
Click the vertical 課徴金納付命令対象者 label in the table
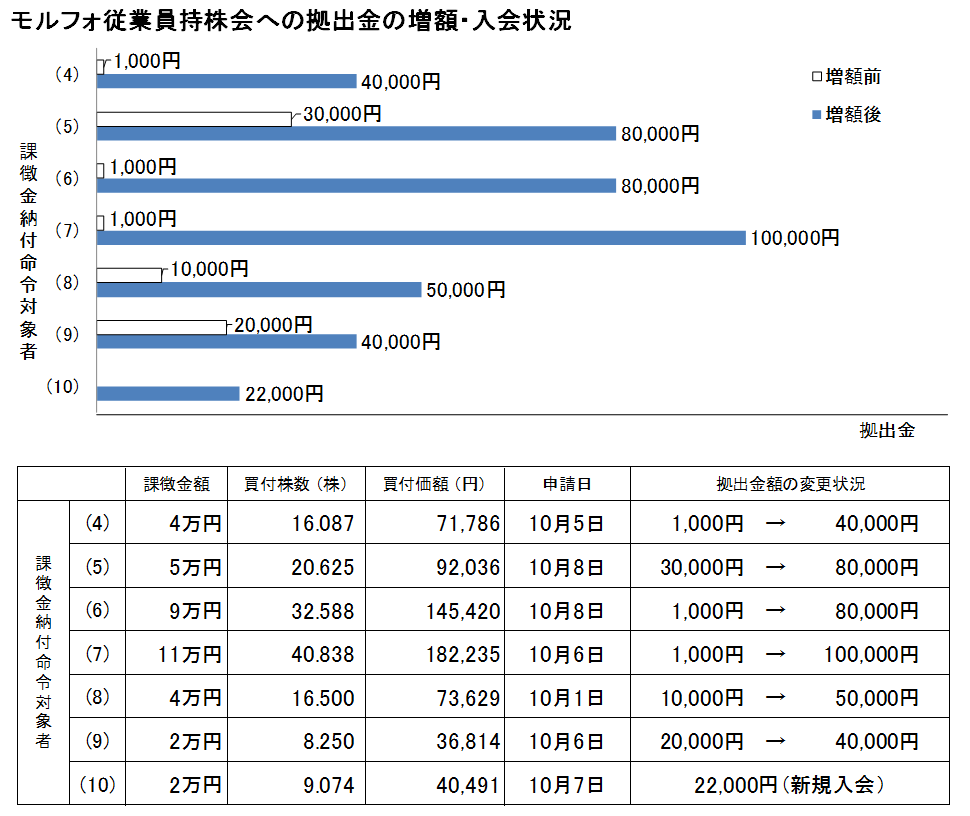(43, 655)
